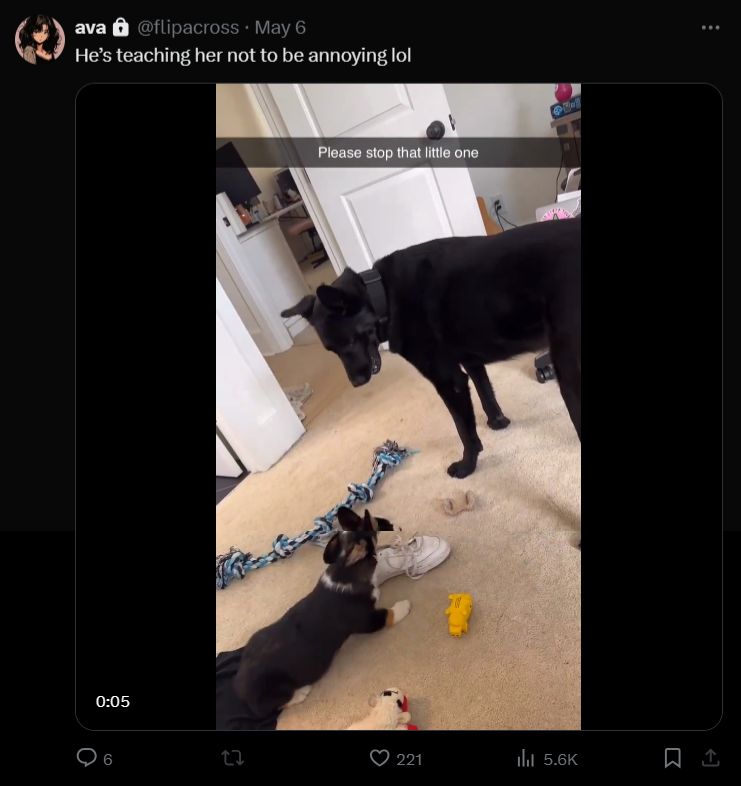Click the protected account lock icon
This screenshot has width=741, height=786.
(x=120, y=27)
